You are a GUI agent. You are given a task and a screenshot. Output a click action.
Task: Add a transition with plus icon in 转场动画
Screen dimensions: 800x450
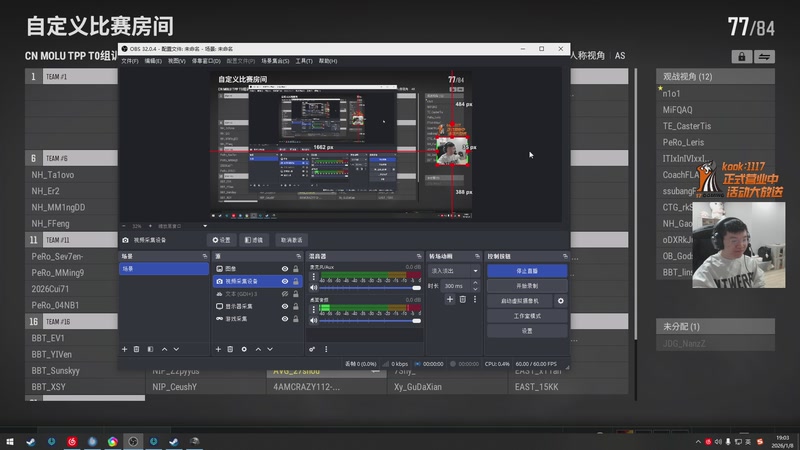click(x=449, y=299)
